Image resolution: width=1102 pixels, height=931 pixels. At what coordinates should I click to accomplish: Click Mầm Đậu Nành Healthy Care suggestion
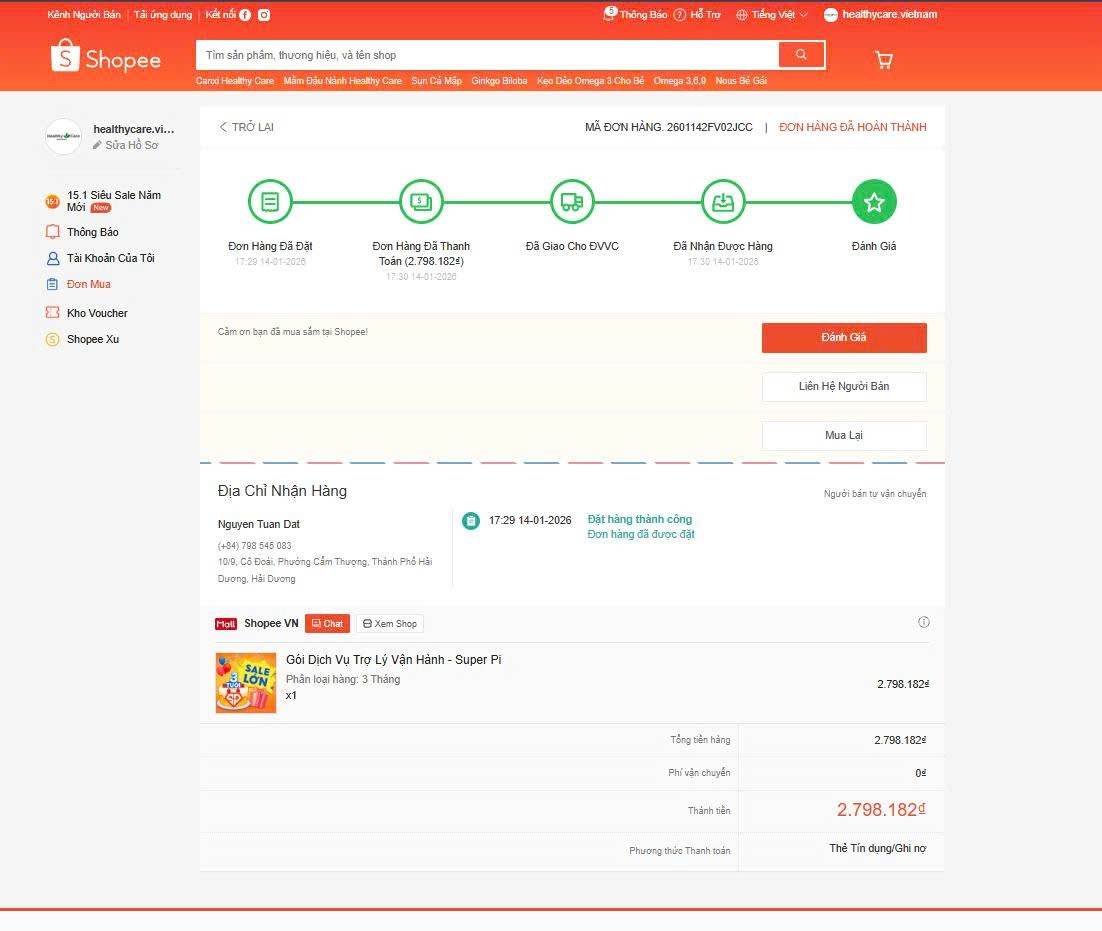343,81
